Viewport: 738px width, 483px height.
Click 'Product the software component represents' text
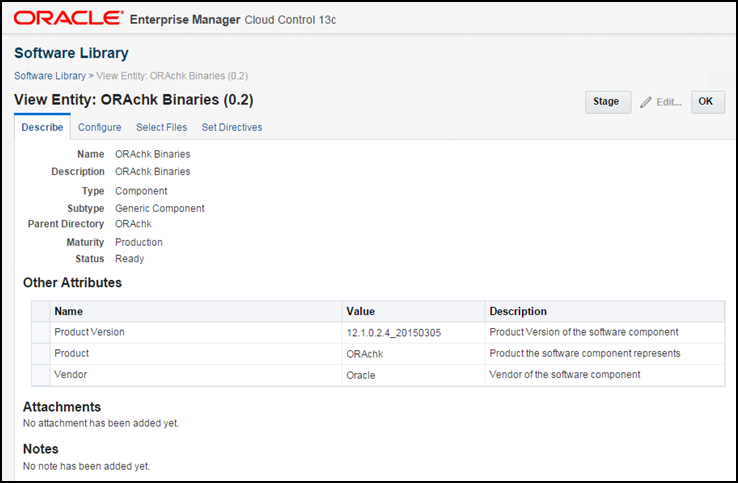(585, 353)
